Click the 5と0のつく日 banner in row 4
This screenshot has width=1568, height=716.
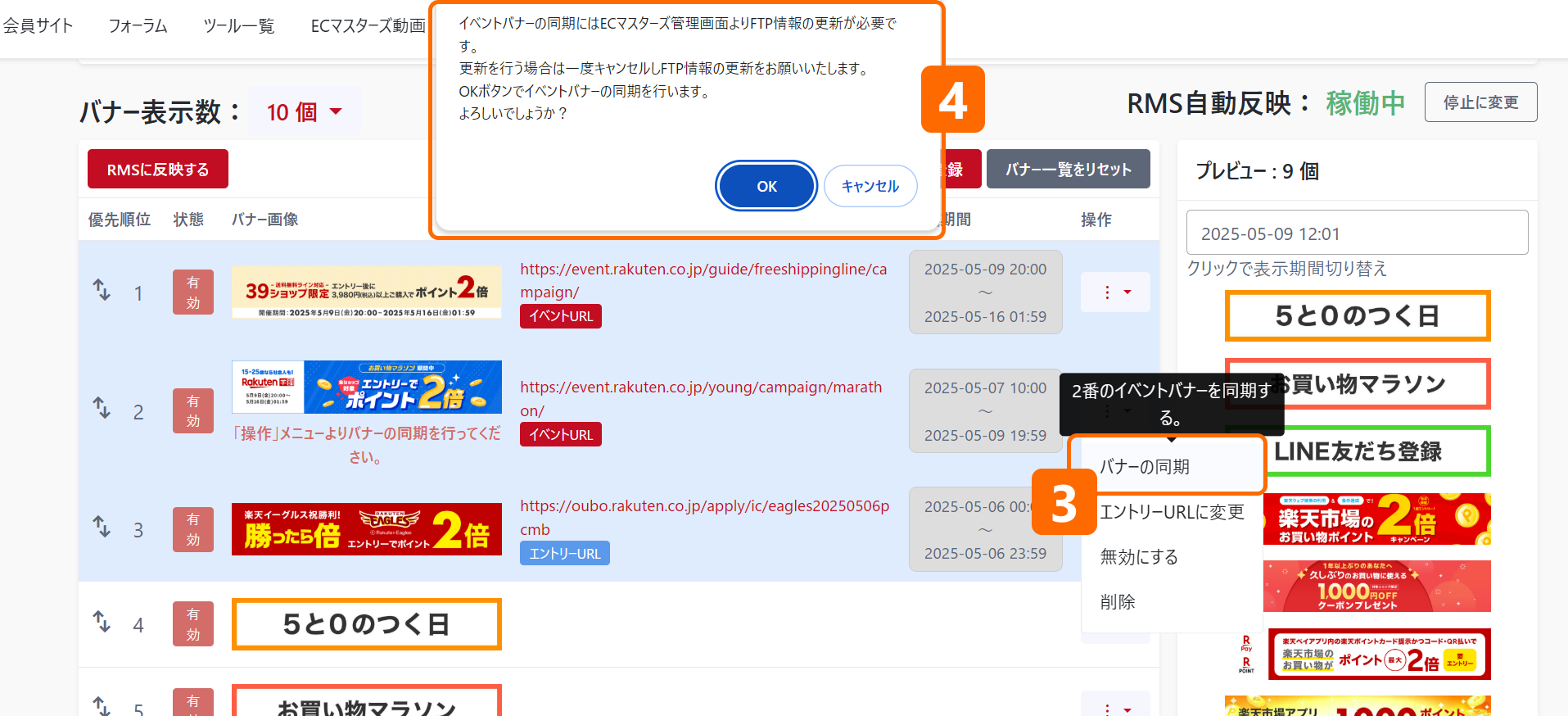[x=367, y=624]
